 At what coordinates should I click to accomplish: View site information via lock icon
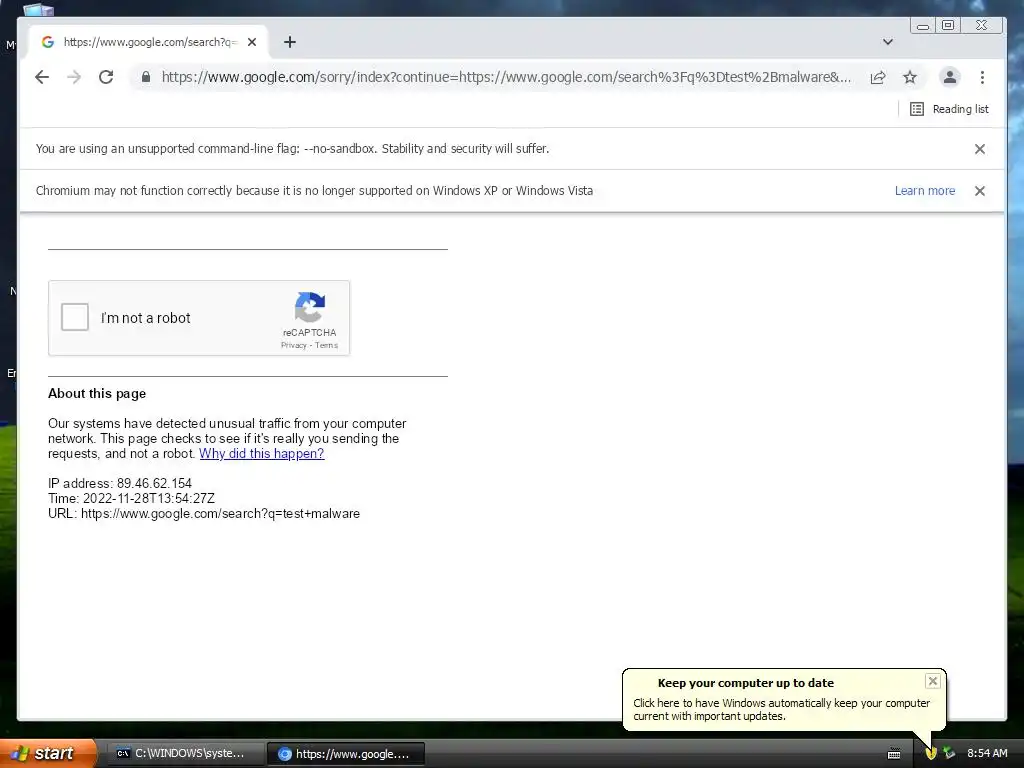pos(146,77)
